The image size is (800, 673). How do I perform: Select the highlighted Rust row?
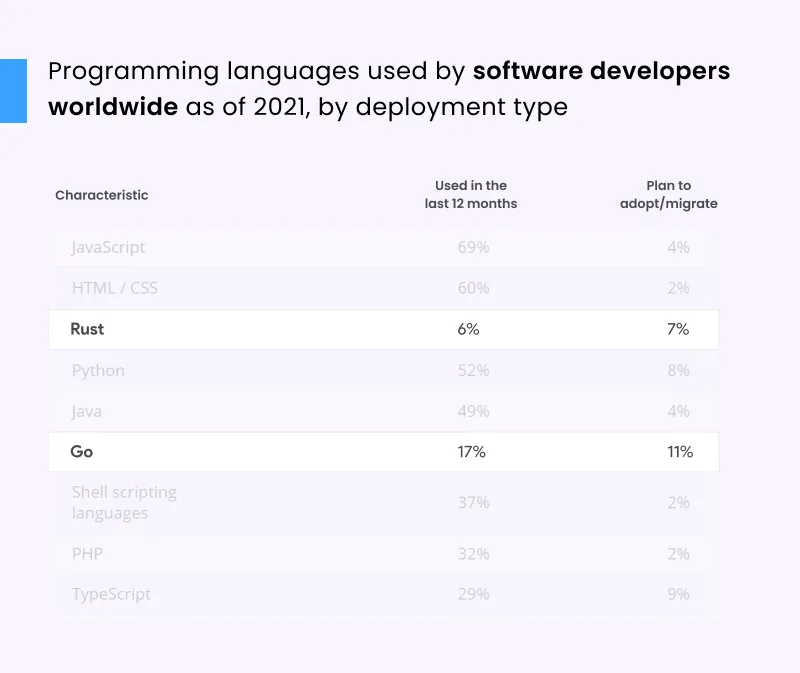(x=384, y=329)
